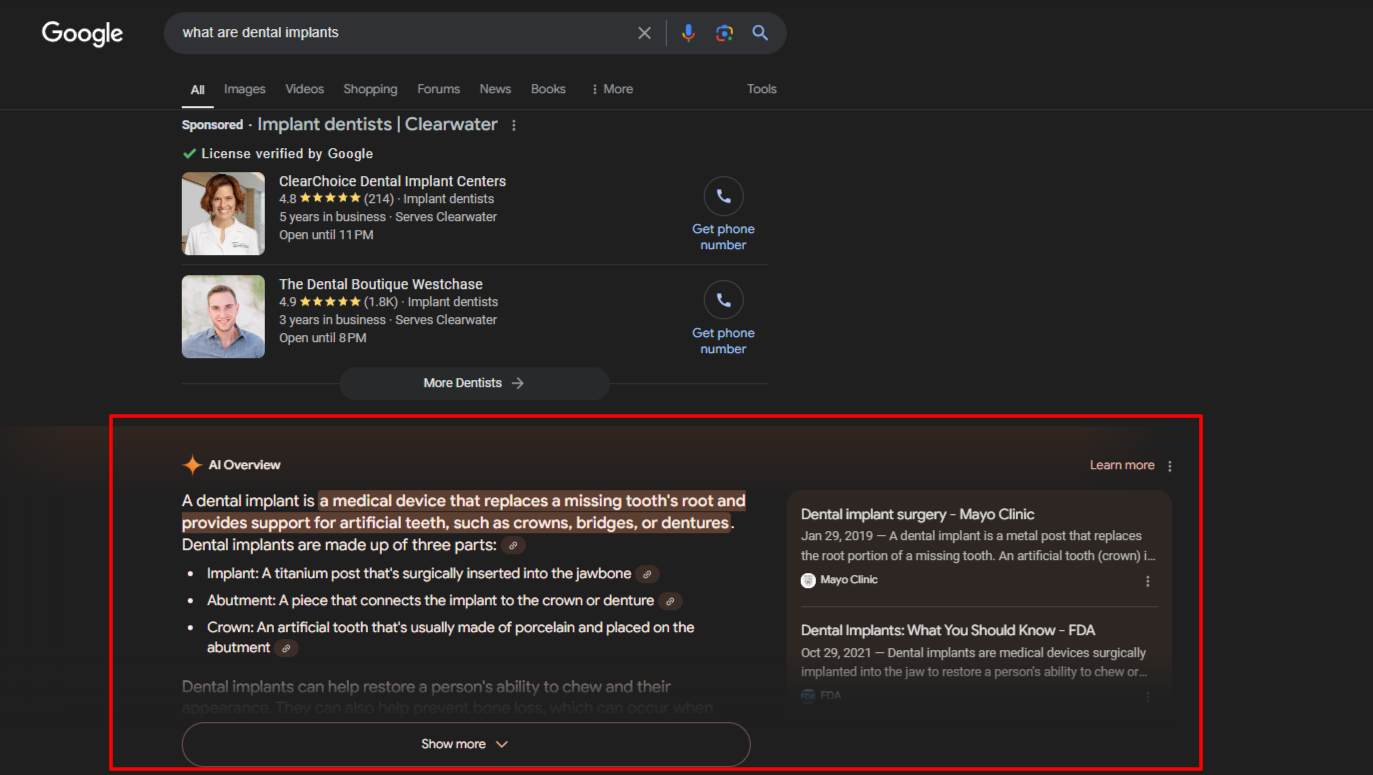Image resolution: width=1373 pixels, height=775 pixels.
Task: Open The Dental Boutique Westchase listing
Action: [x=381, y=284]
